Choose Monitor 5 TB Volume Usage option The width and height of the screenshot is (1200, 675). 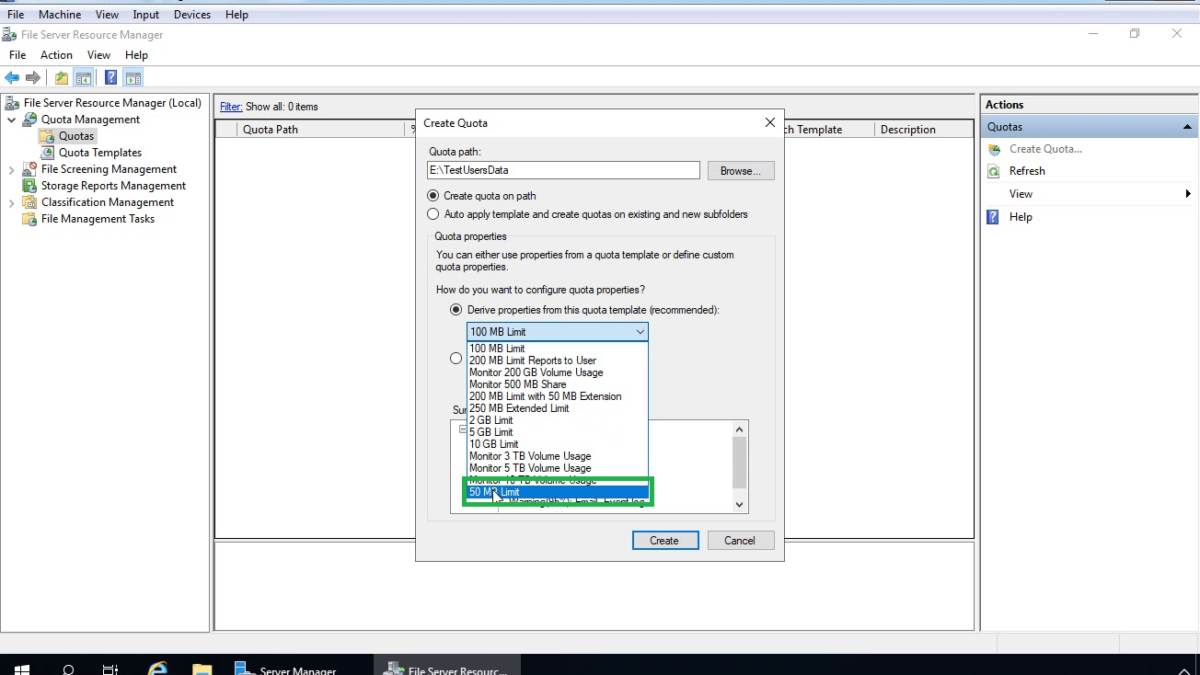point(558,468)
